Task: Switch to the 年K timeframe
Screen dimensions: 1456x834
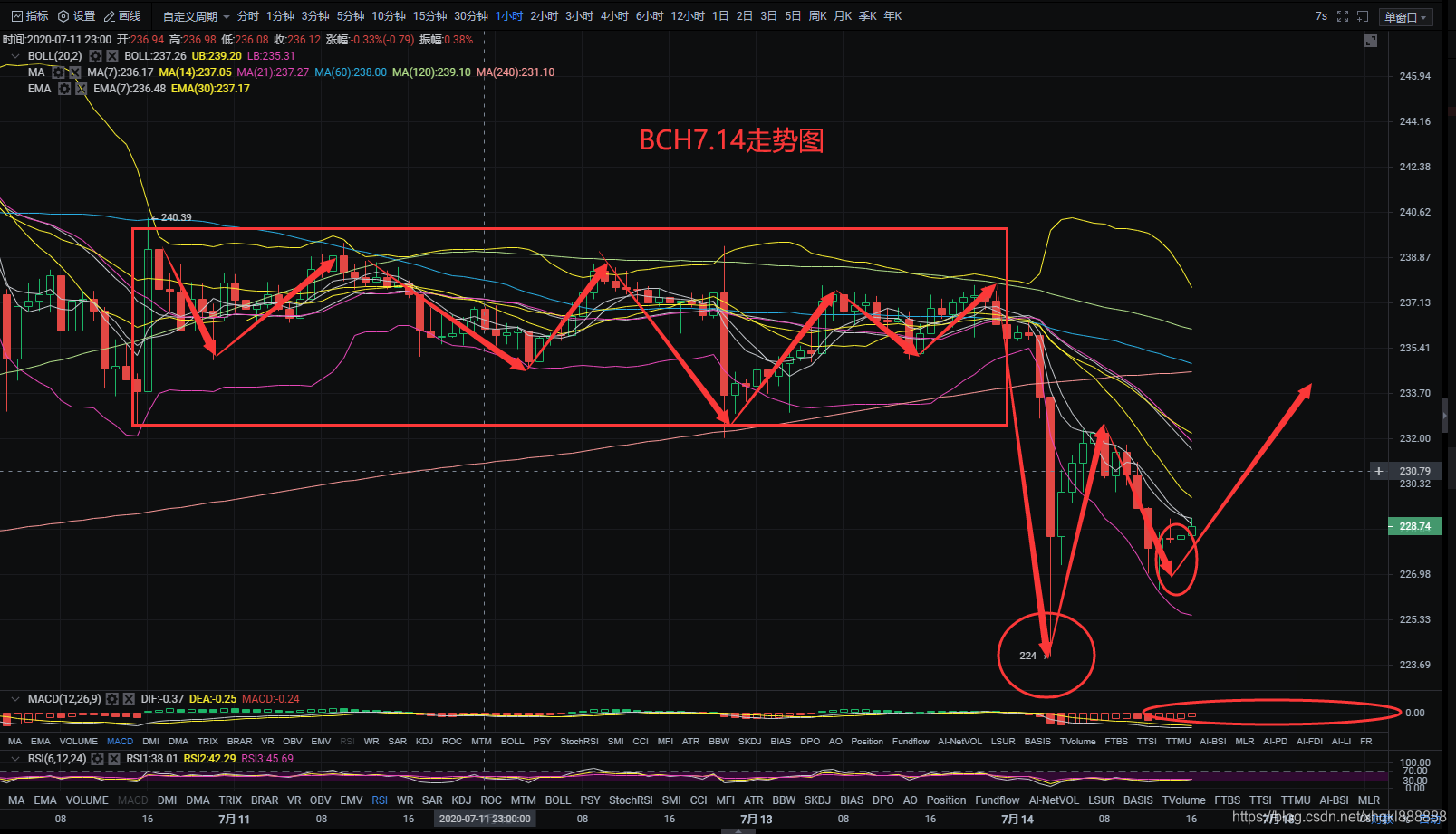Action: click(892, 16)
